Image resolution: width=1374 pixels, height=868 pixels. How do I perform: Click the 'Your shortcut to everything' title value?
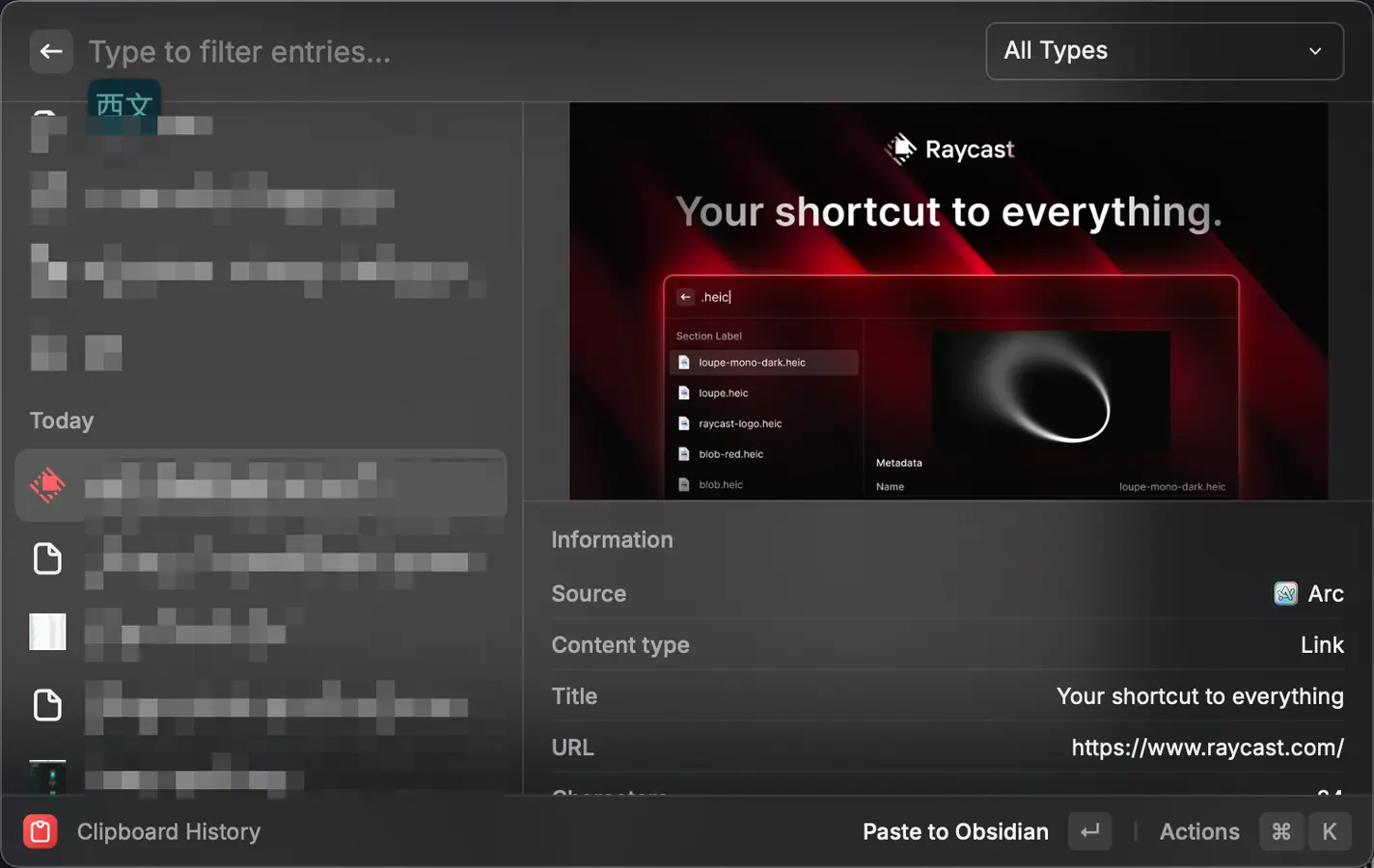pyautogui.click(x=1200, y=696)
